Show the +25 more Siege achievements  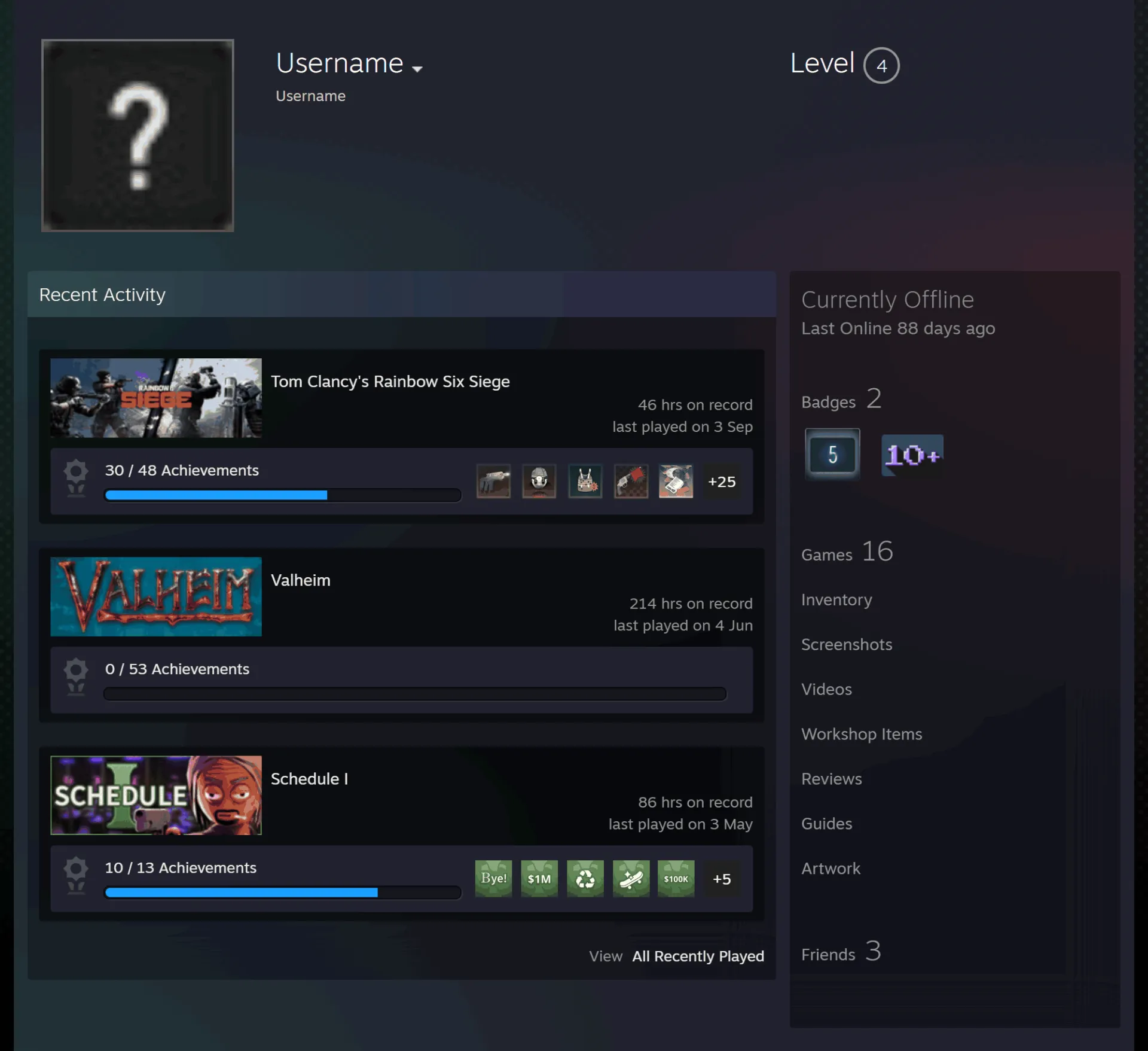pos(722,482)
